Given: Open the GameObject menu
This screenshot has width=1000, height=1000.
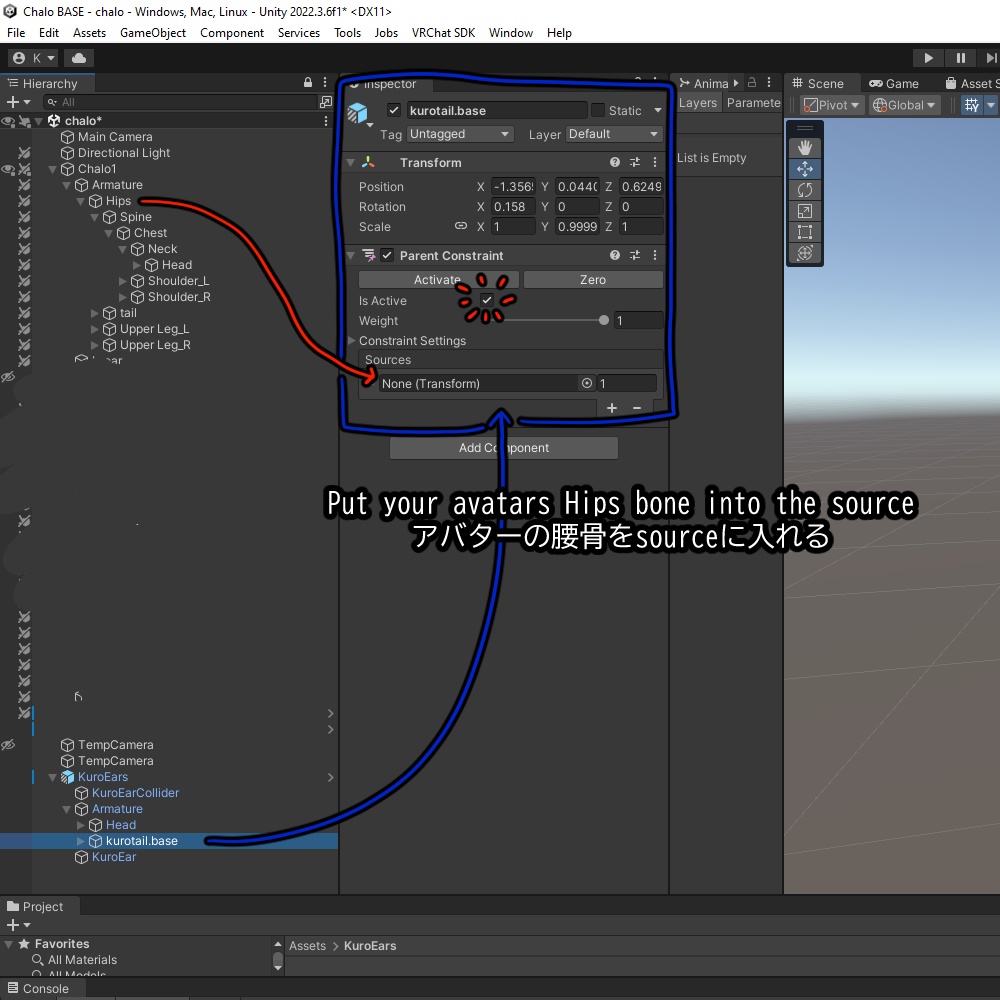Looking at the screenshot, I should click(x=153, y=33).
